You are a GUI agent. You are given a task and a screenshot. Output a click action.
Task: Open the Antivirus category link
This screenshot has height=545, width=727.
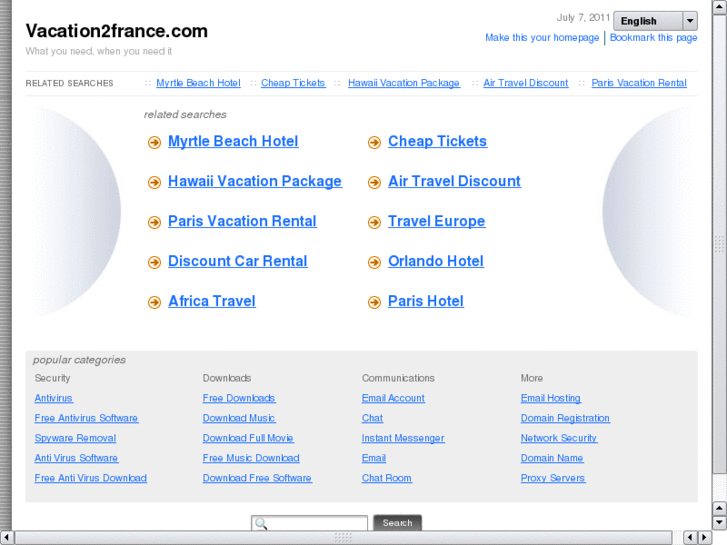tap(54, 398)
